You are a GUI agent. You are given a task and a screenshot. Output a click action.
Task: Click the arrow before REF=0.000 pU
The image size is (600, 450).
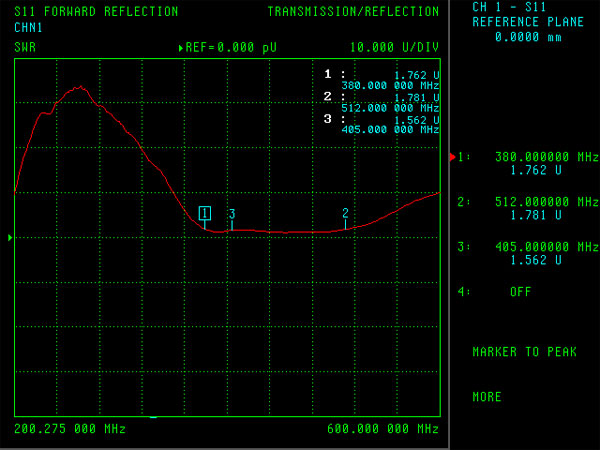click(181, 48)
